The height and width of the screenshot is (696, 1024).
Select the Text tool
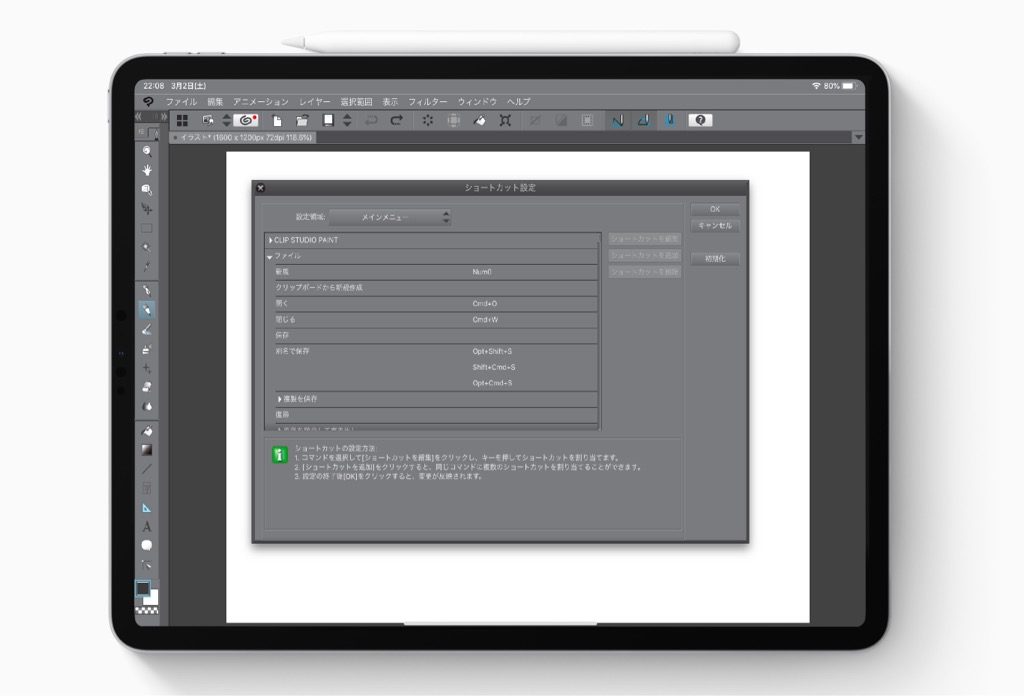[x=147, y=526]
